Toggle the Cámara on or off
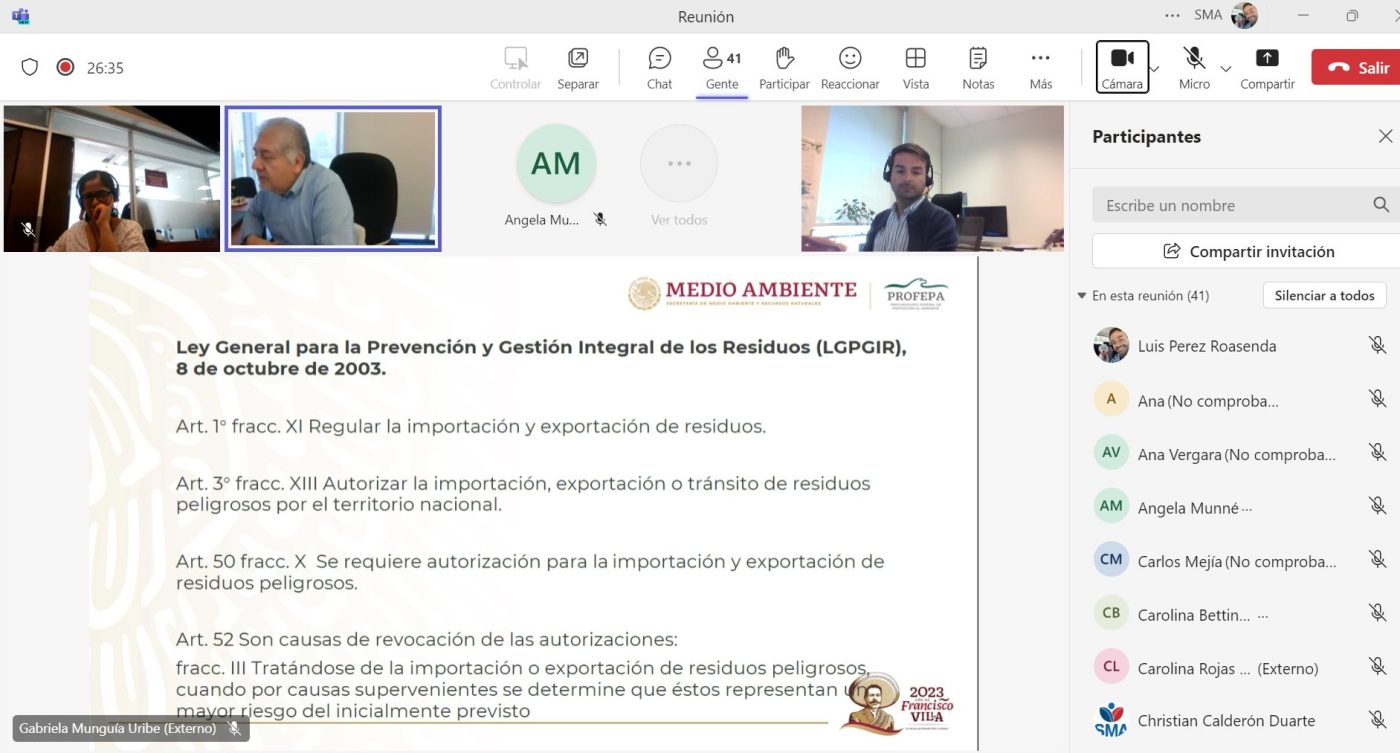Screen dimensions: 1400x753 click(x=1122, y=66)
